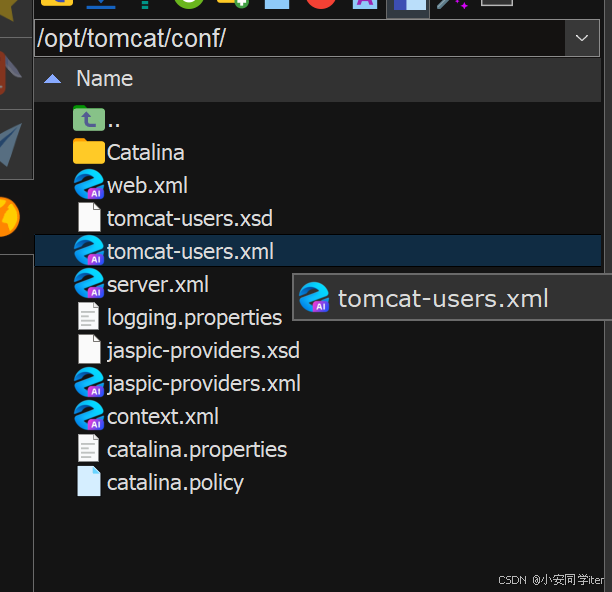Select the web.xml file icon

89,186
